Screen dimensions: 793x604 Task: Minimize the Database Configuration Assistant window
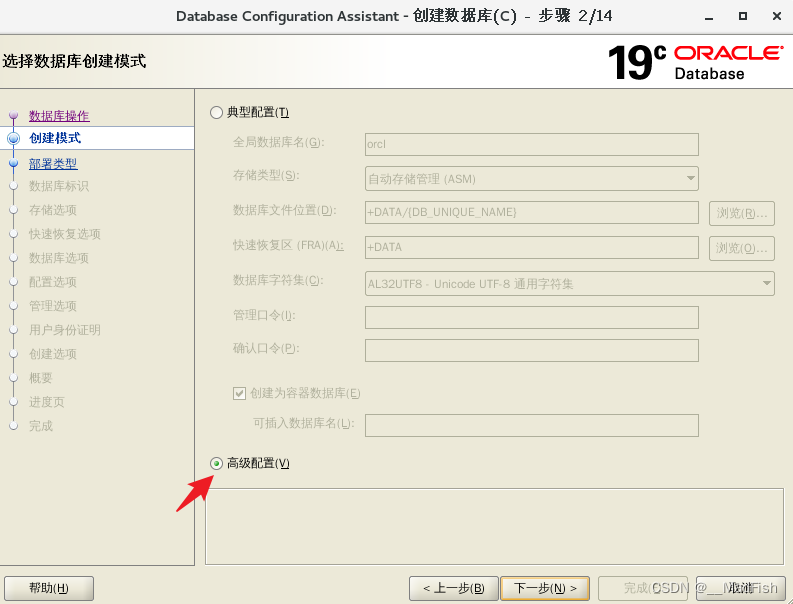[x=709, y=17]
